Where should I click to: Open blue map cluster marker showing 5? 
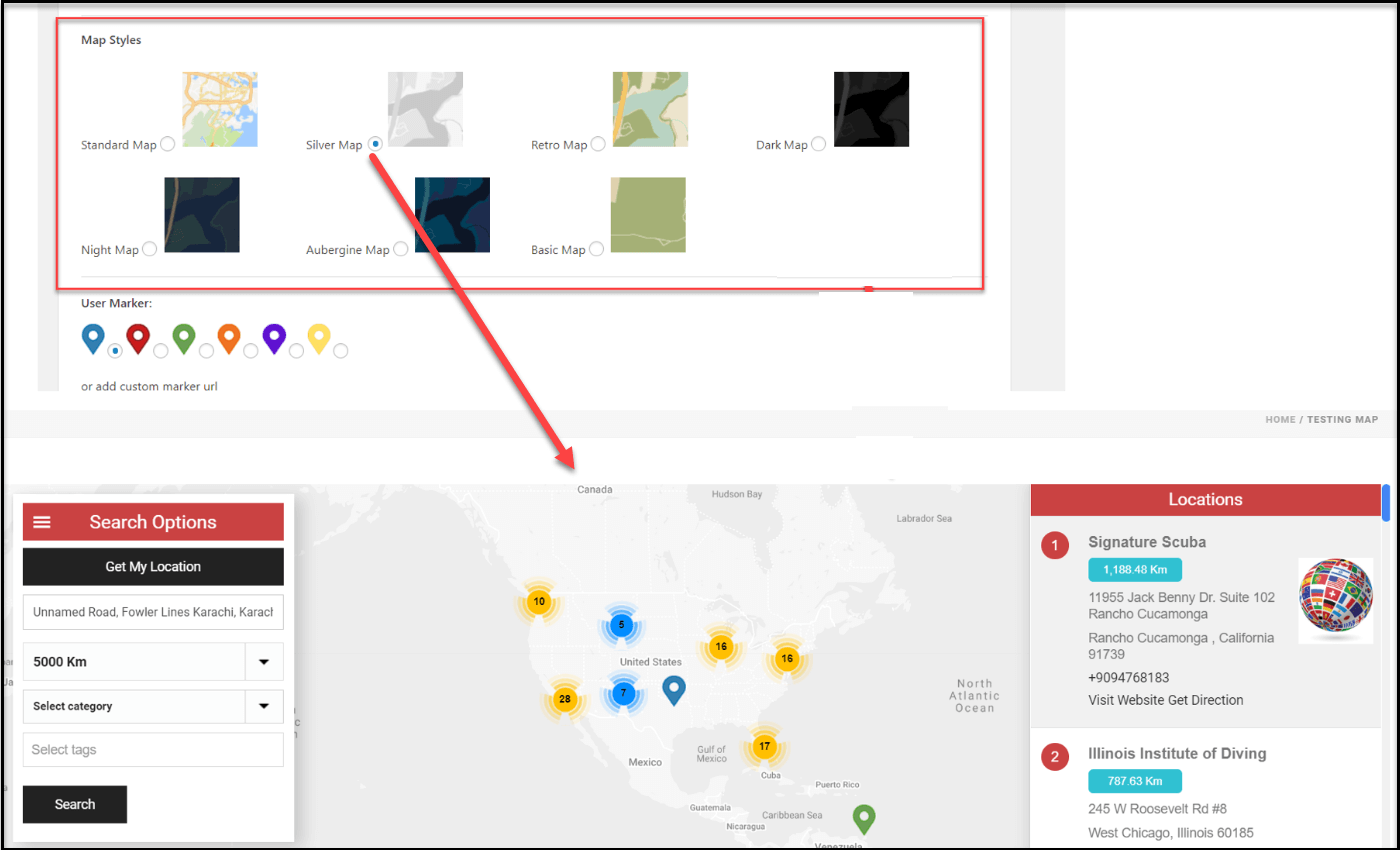[621, 625]
